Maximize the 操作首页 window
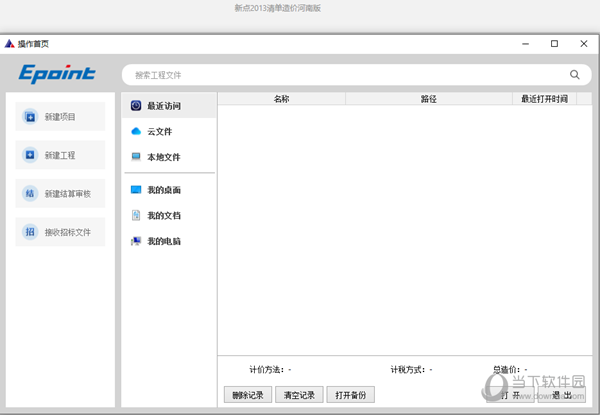 (x=554, y=44)
